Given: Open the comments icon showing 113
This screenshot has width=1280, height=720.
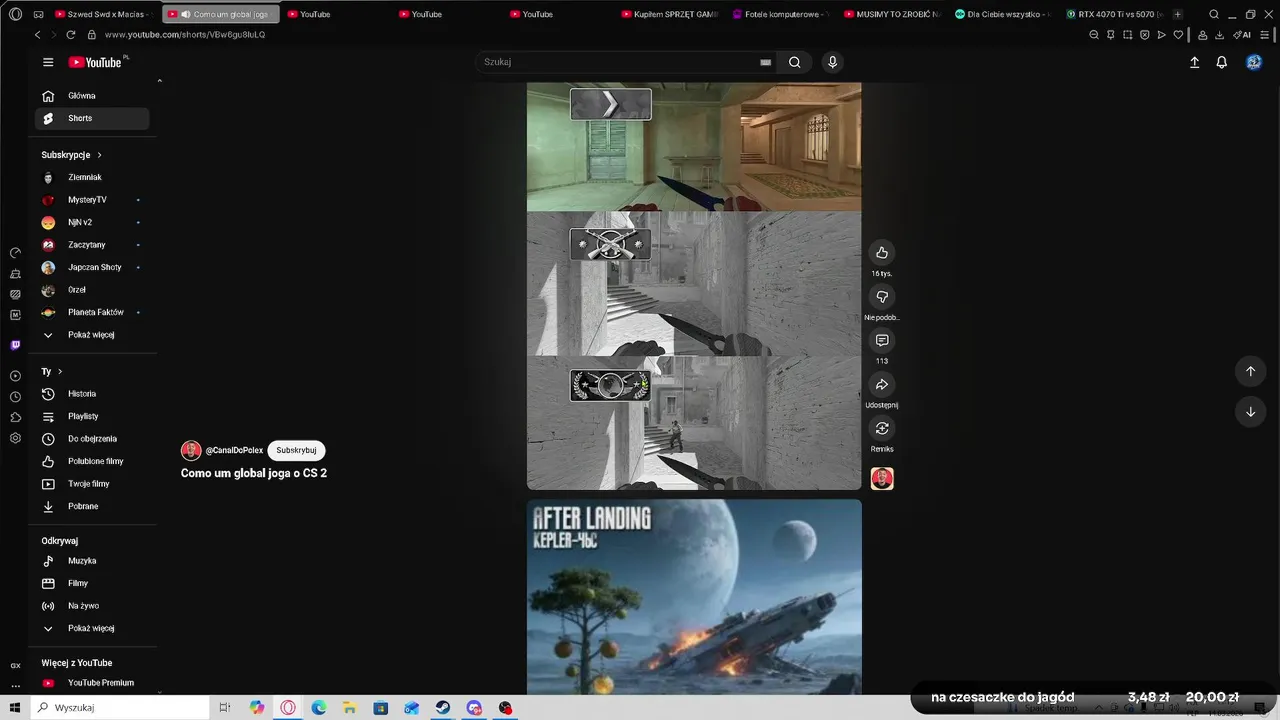Looking at the screenshot, I should click(x=881, y=341).
